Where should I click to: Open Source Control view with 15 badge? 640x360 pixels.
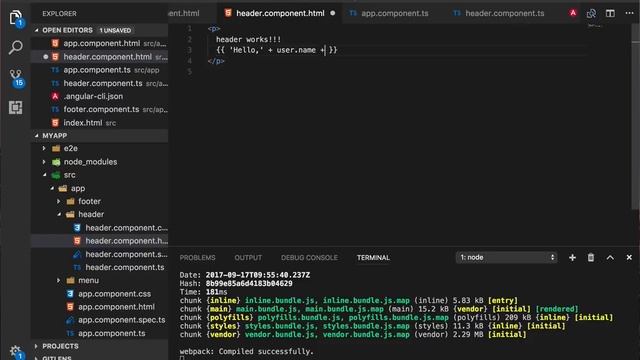click(16, 78)
